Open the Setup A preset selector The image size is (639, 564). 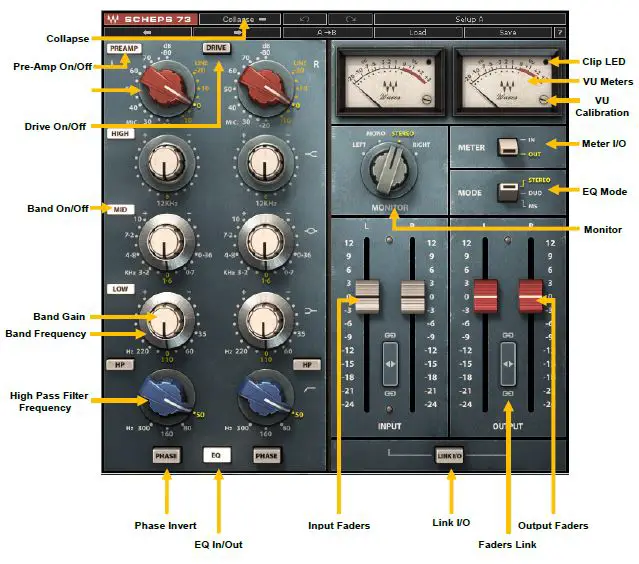[469, 19]
